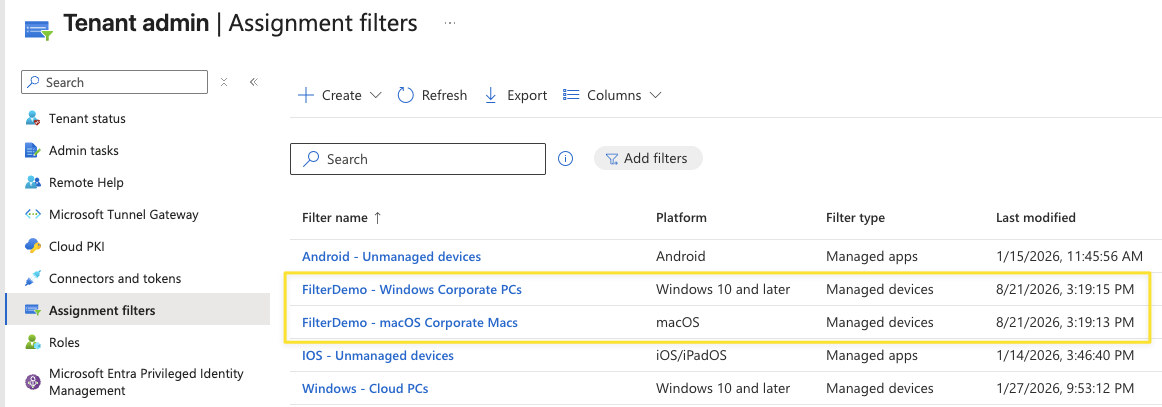Open Windows - Cloud PCs filter
Viewport: 1162px width, 407px height.
tap(365, 388)
